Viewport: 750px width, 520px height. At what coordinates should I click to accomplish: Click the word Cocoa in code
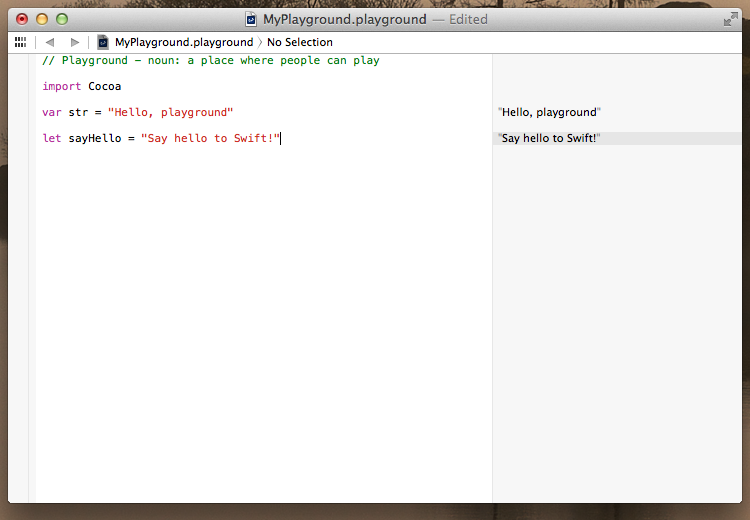(105, 86)
